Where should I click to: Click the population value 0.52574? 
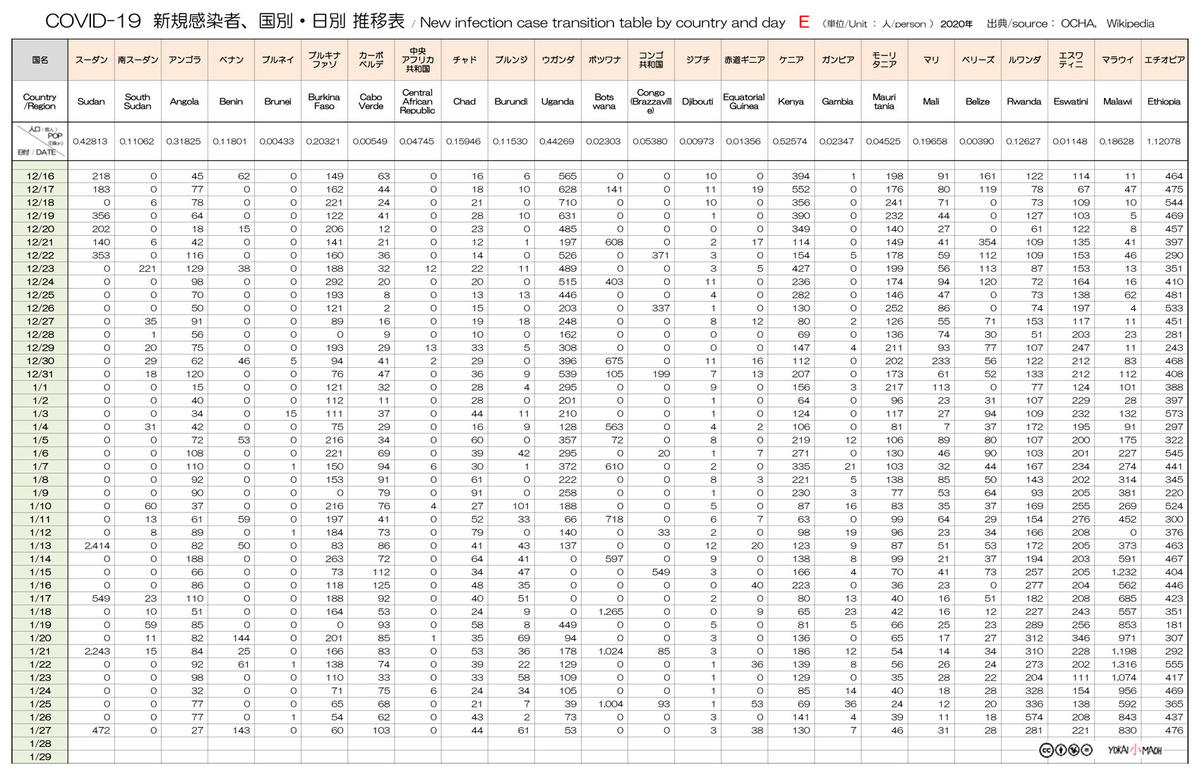[791, 141]
